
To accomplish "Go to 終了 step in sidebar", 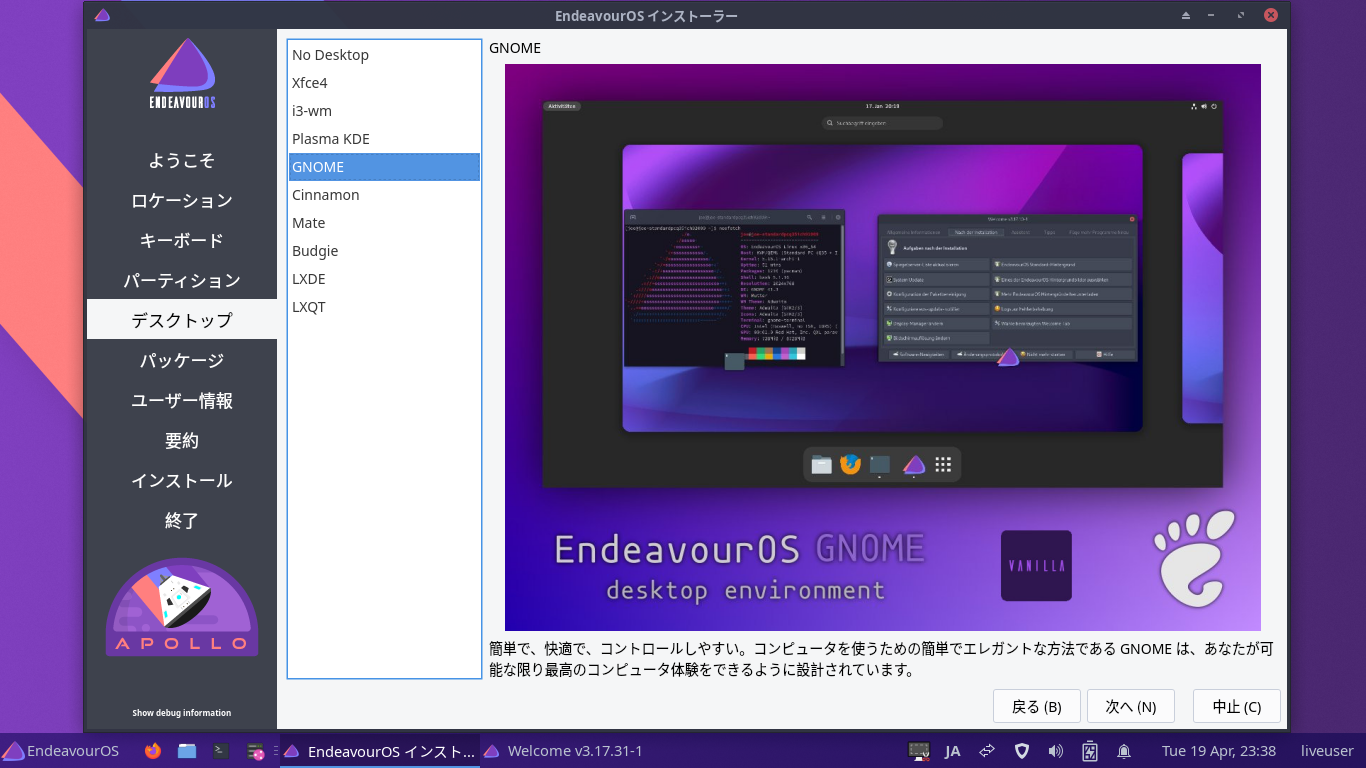I will [x=182, y=520].
